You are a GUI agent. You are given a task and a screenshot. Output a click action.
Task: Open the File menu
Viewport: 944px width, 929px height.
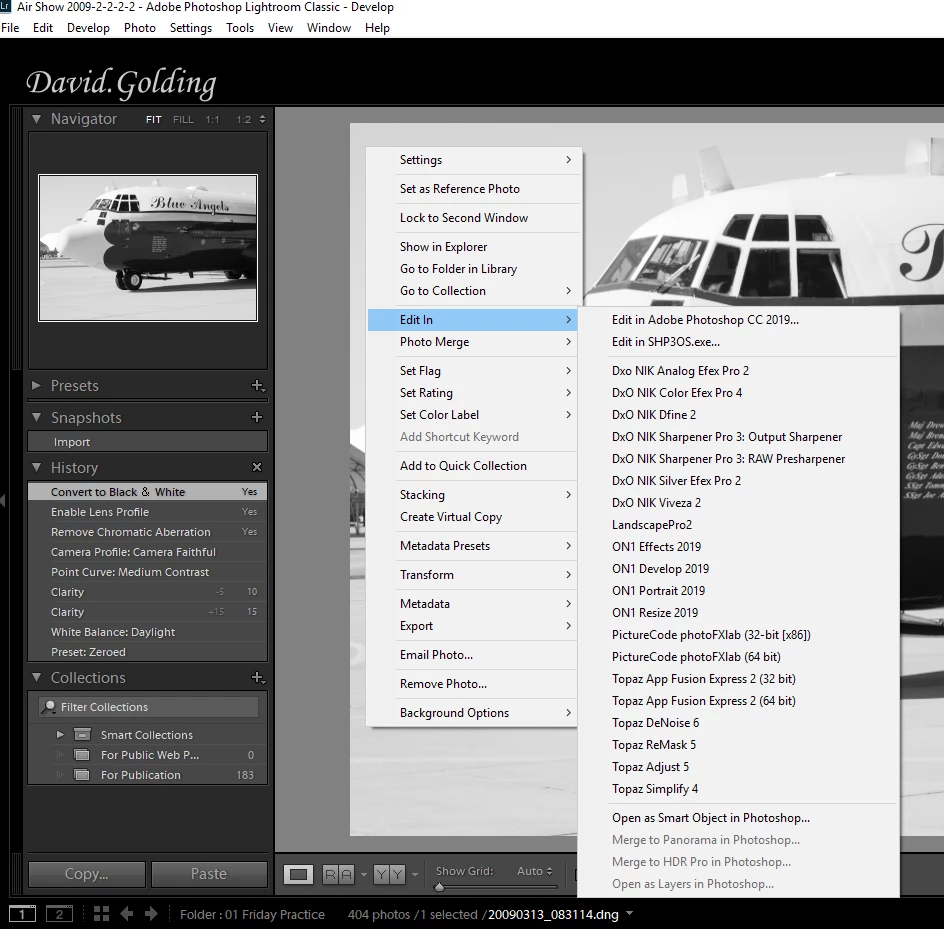(10, 28)
